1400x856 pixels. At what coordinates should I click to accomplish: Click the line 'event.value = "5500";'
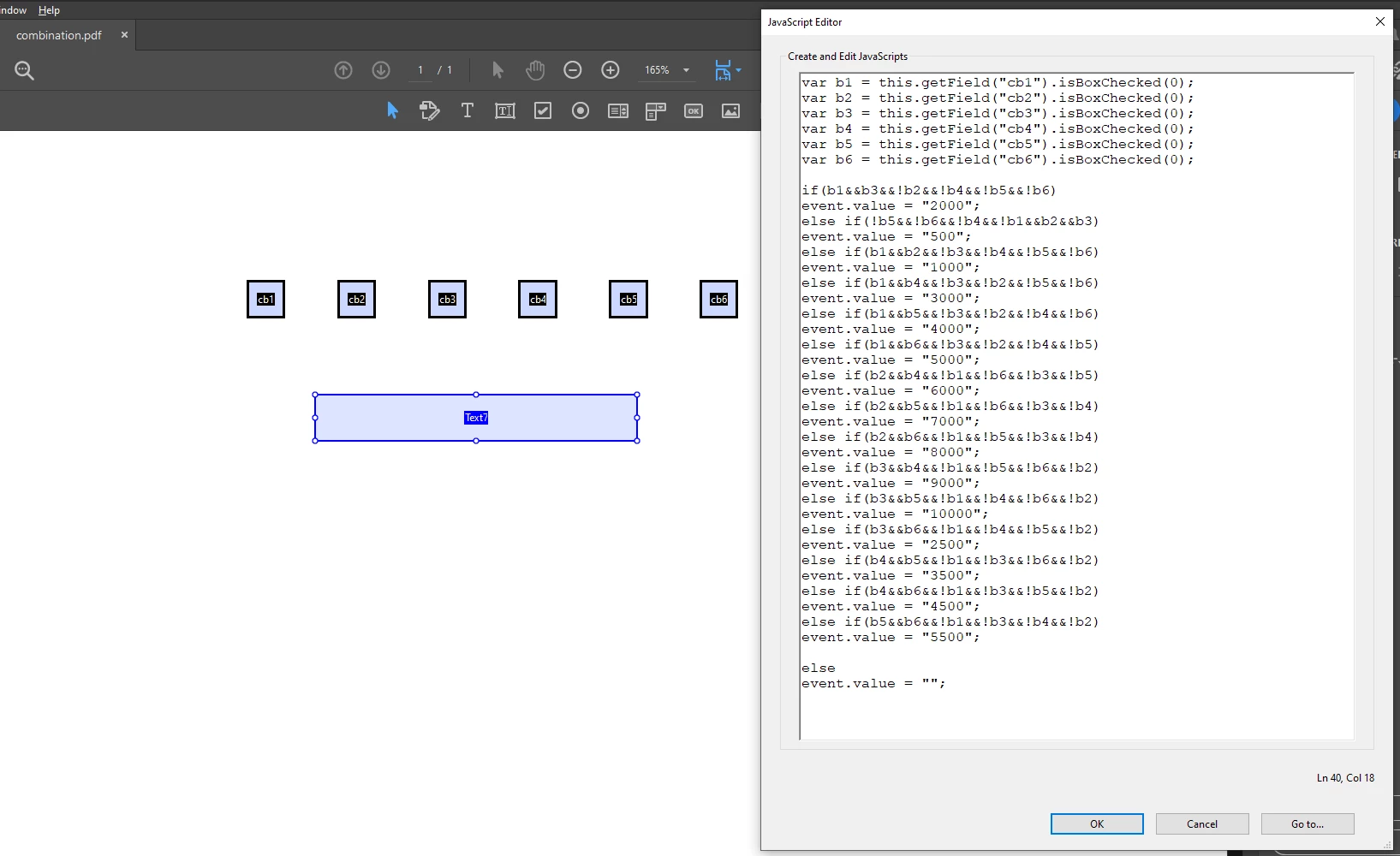point(891,638)
